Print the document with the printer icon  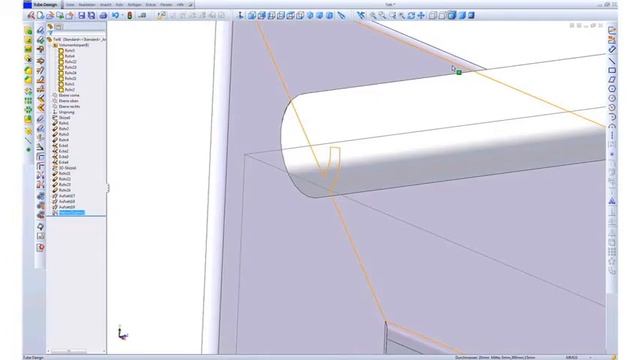[103, 16]
